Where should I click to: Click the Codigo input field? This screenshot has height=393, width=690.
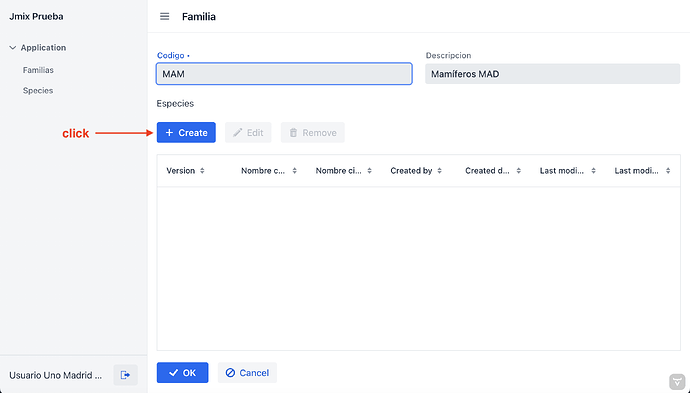click(284, 74)
